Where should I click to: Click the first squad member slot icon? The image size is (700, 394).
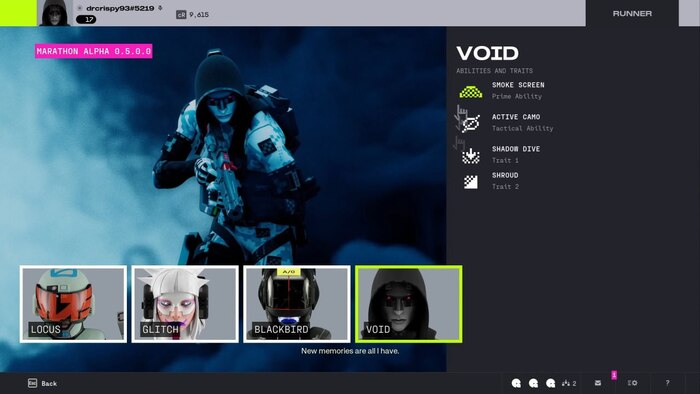point(517,383)
